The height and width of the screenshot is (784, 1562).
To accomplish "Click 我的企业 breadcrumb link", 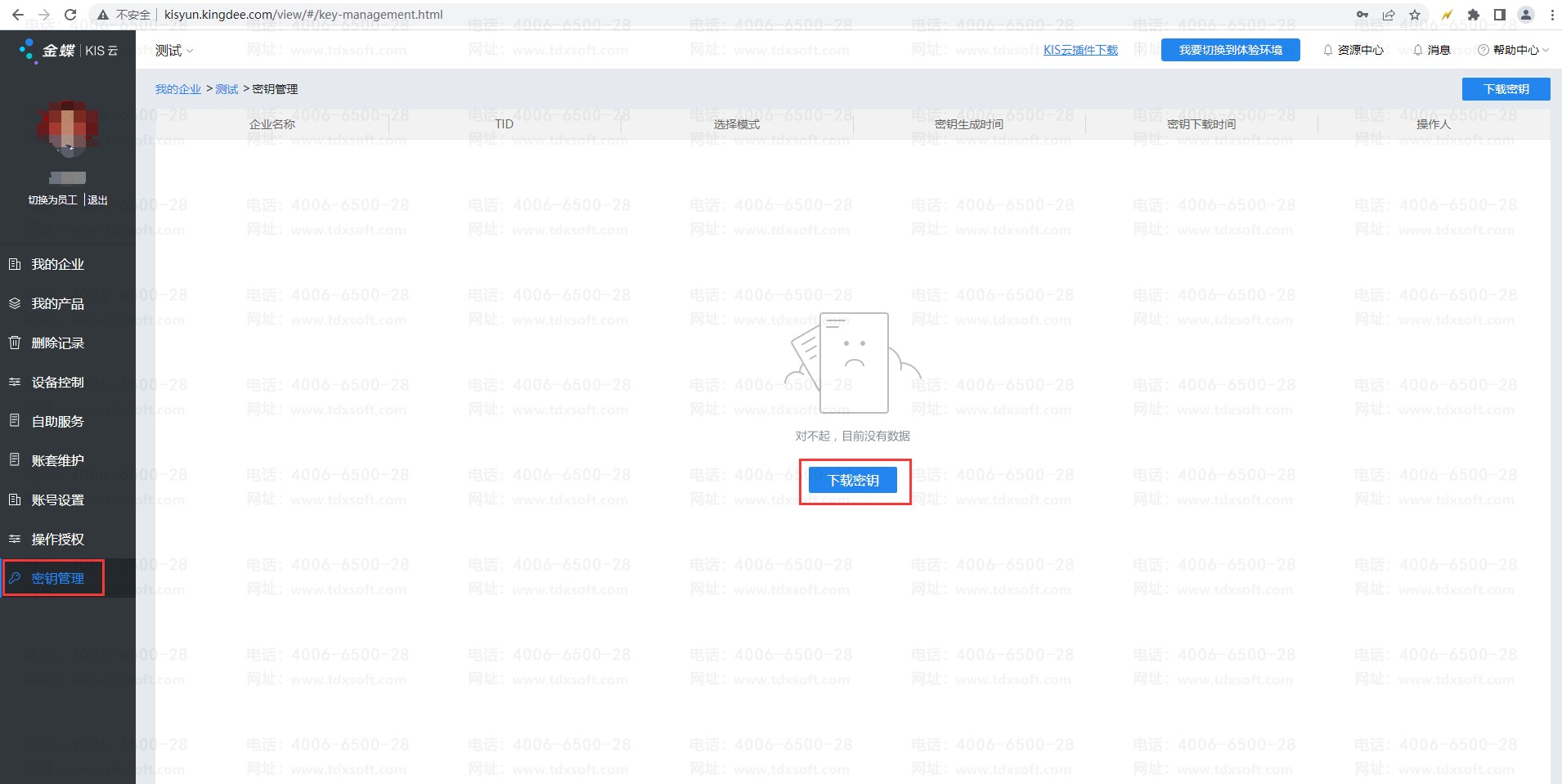I will pyautogui.click(x=178, y=89).
